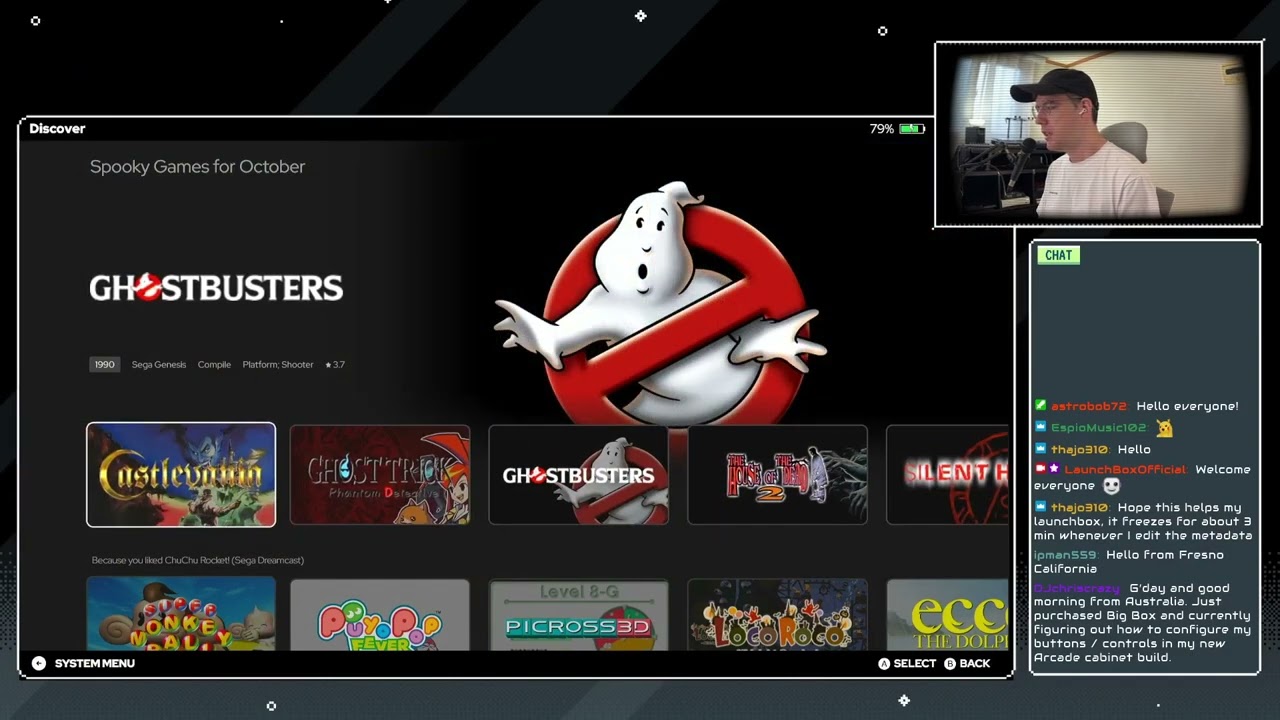Viewport: 1280px width, 720px height.
Task: Click the CHAT label in the overlay
Action: click(1058, 255)
